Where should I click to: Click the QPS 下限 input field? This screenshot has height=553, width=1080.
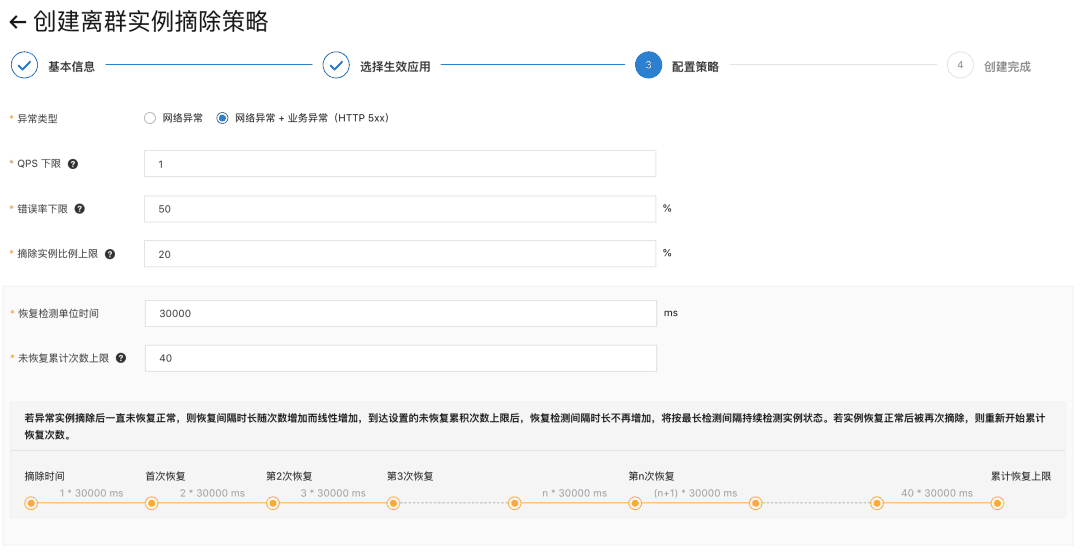400,164
